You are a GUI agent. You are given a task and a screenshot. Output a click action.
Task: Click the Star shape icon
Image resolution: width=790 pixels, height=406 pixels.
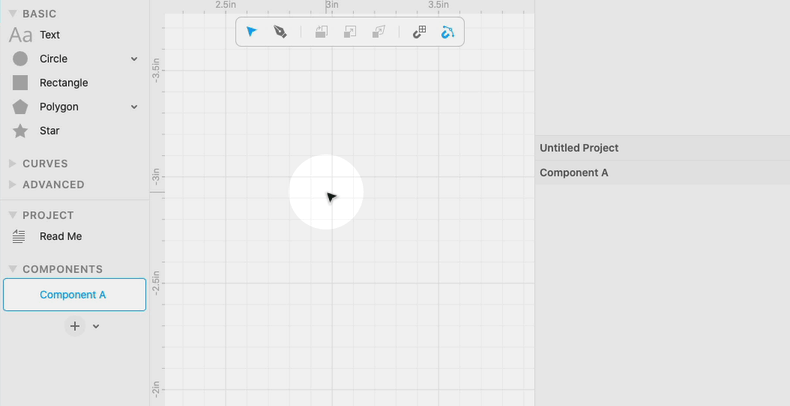pyautogui.click(x=20, y=130)
